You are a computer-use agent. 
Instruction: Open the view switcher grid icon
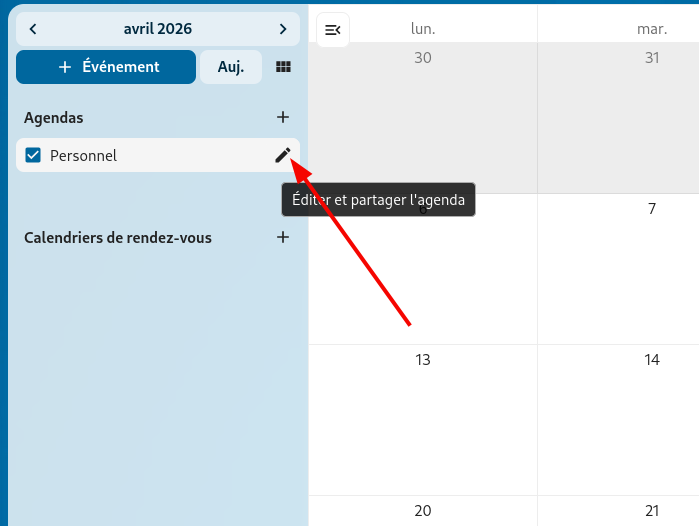[283, 67]
